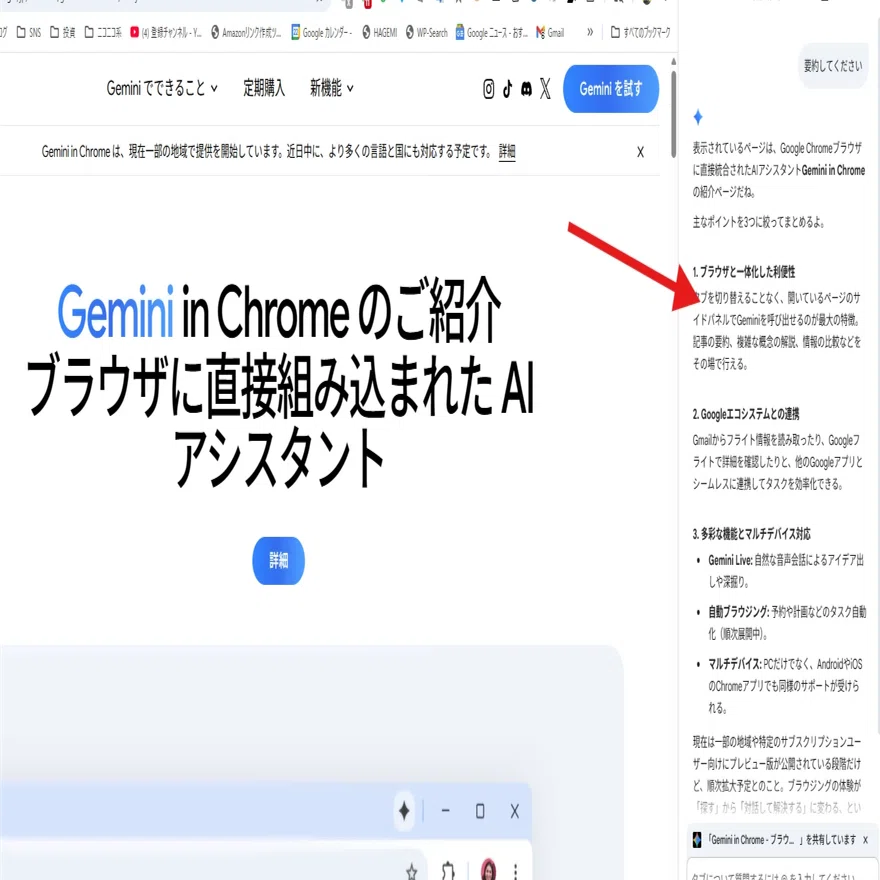Click the Gemini diamond icon in the shared tab chip
The width and height of the screenshot is (880, 880).
pyautogui.click(x=696, y=840)
